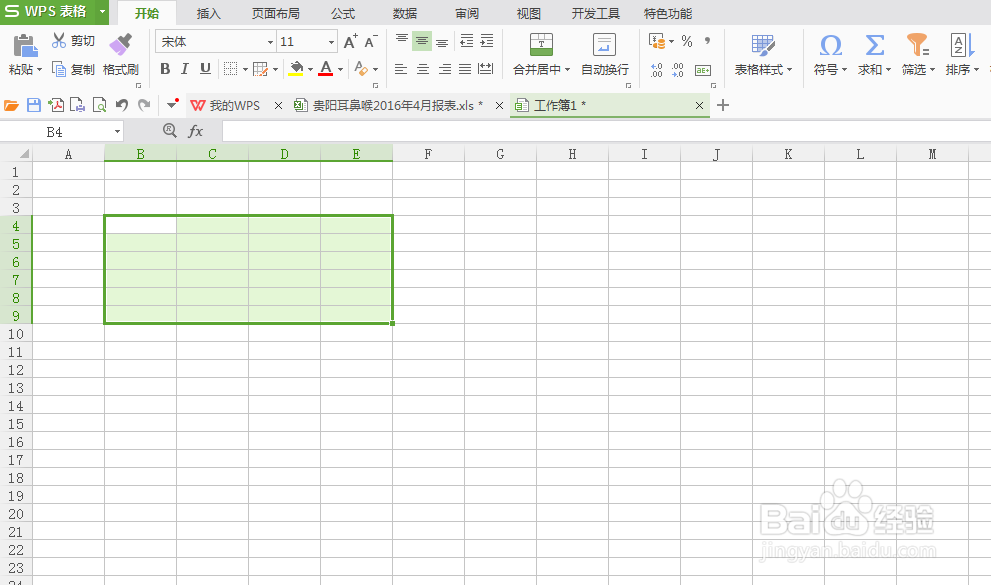Click the Paste (粘贴) clipboard icon

[x=25, y=46]
